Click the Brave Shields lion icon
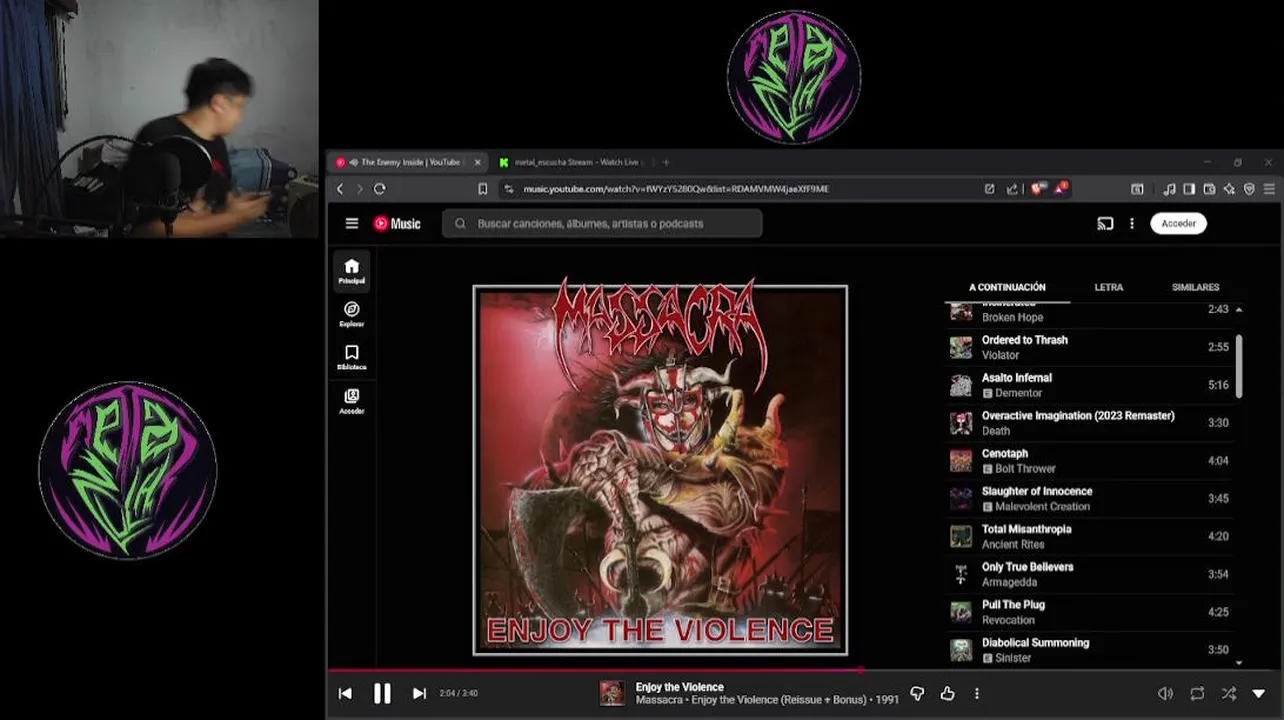 point(1038,188)
